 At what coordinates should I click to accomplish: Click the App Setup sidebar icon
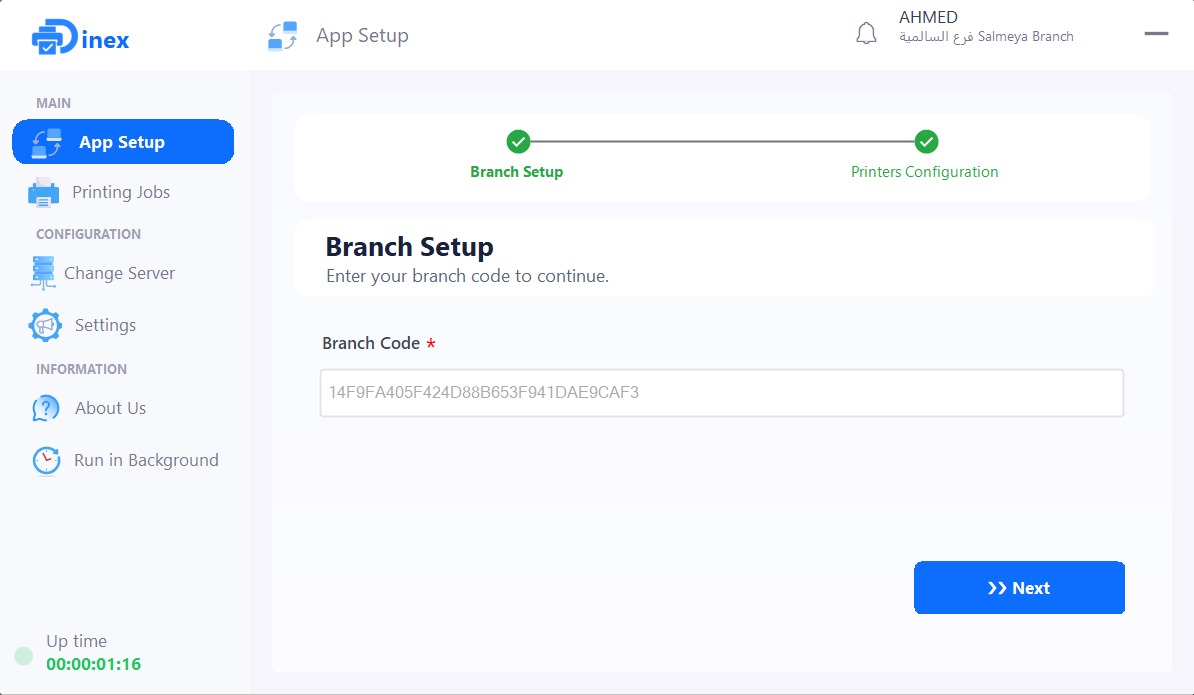click(46, 142)
